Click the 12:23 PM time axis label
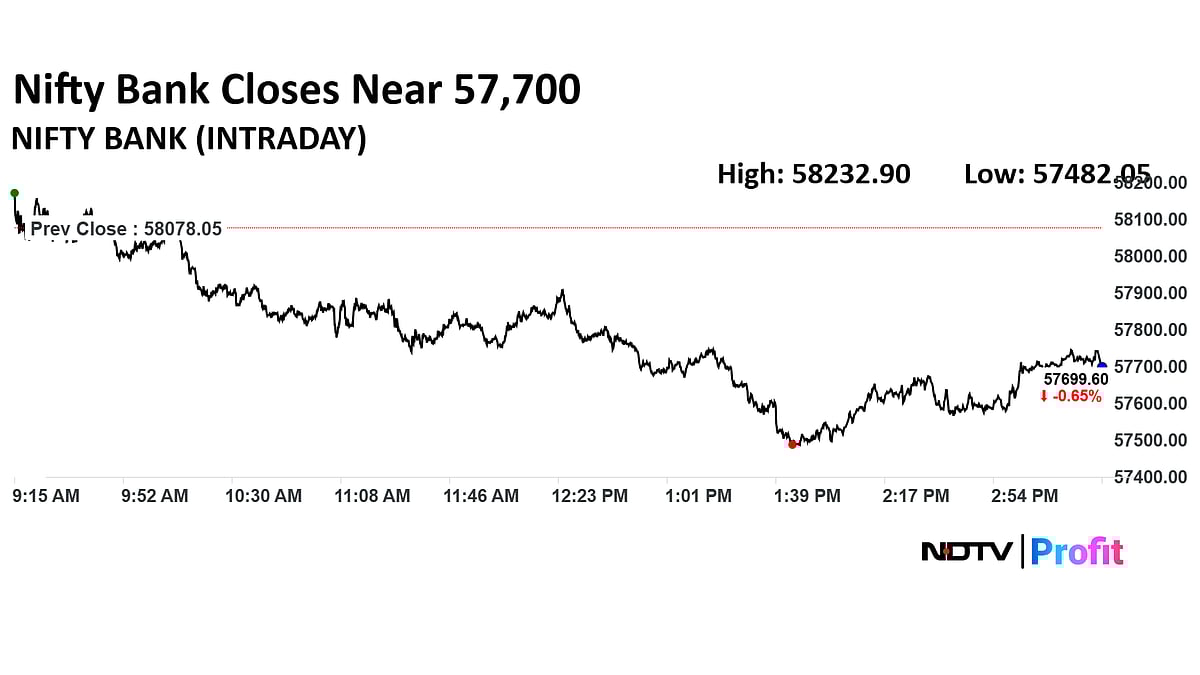The image size is (1200, 675). coord(592,496)
